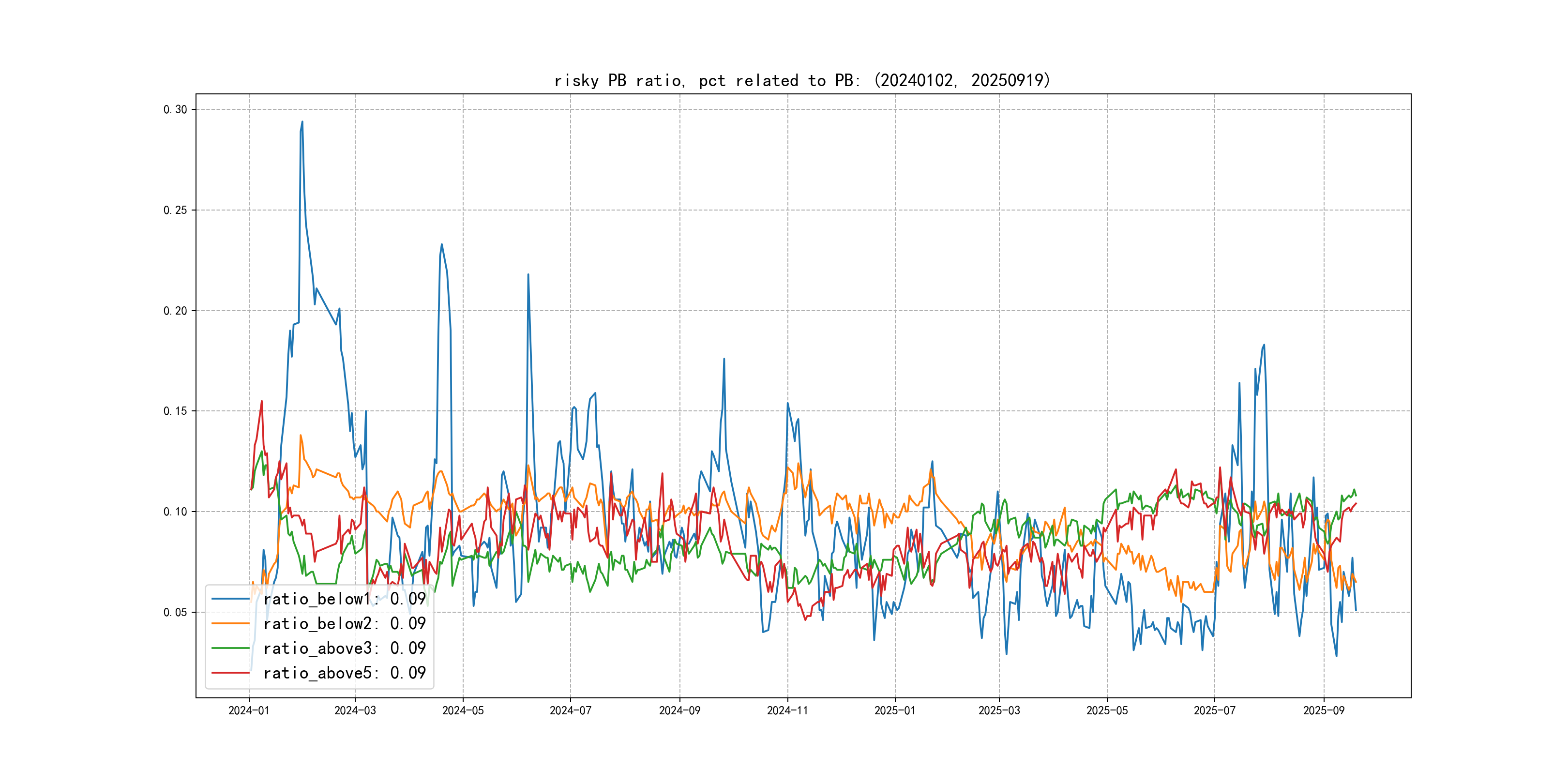The height and width of the screenshot is (784, 1568).
Task: Click the 0.30 y-axis tick label
Action: tap(175, 109)
